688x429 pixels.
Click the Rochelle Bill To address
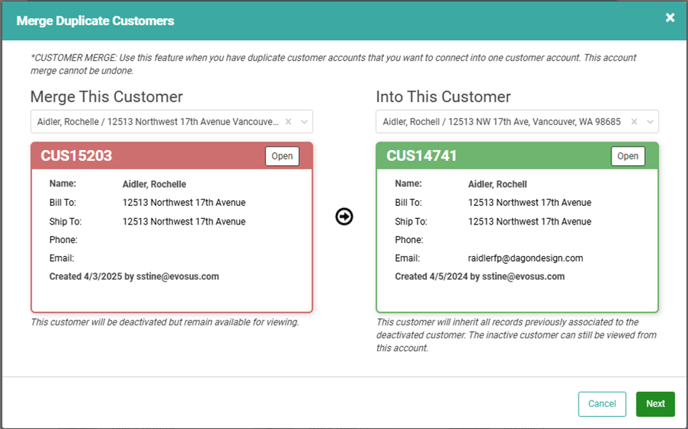point(184,203)
